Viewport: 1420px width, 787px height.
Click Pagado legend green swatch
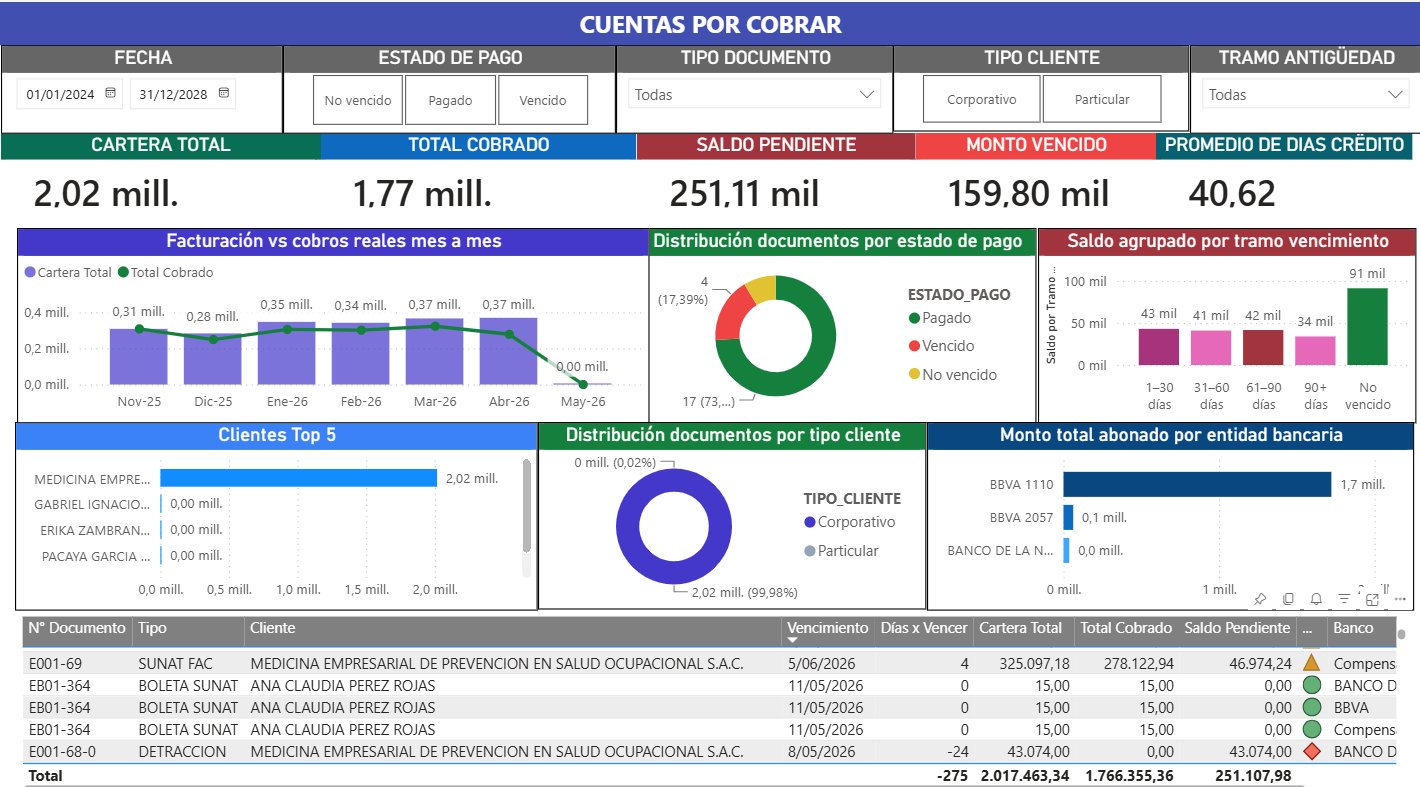914,318
